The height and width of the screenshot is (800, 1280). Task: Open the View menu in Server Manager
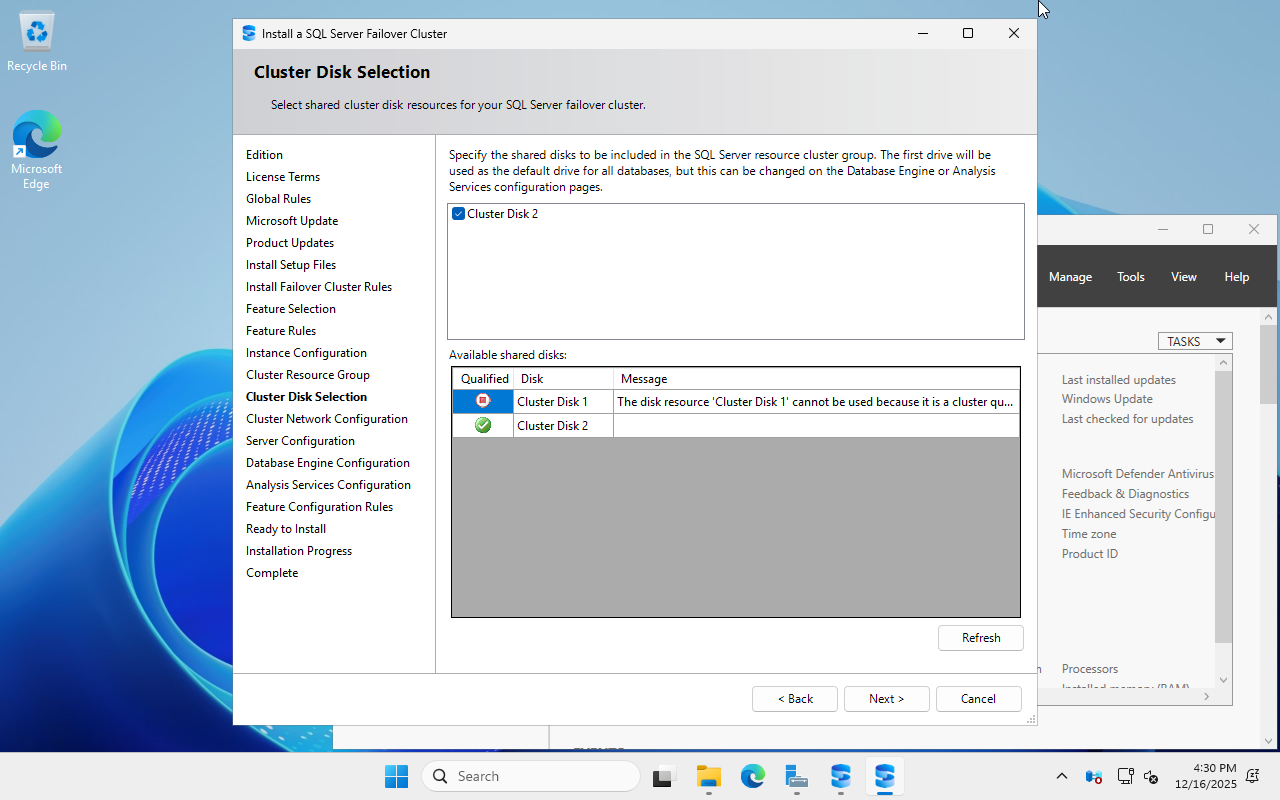tap(1183, 276)
